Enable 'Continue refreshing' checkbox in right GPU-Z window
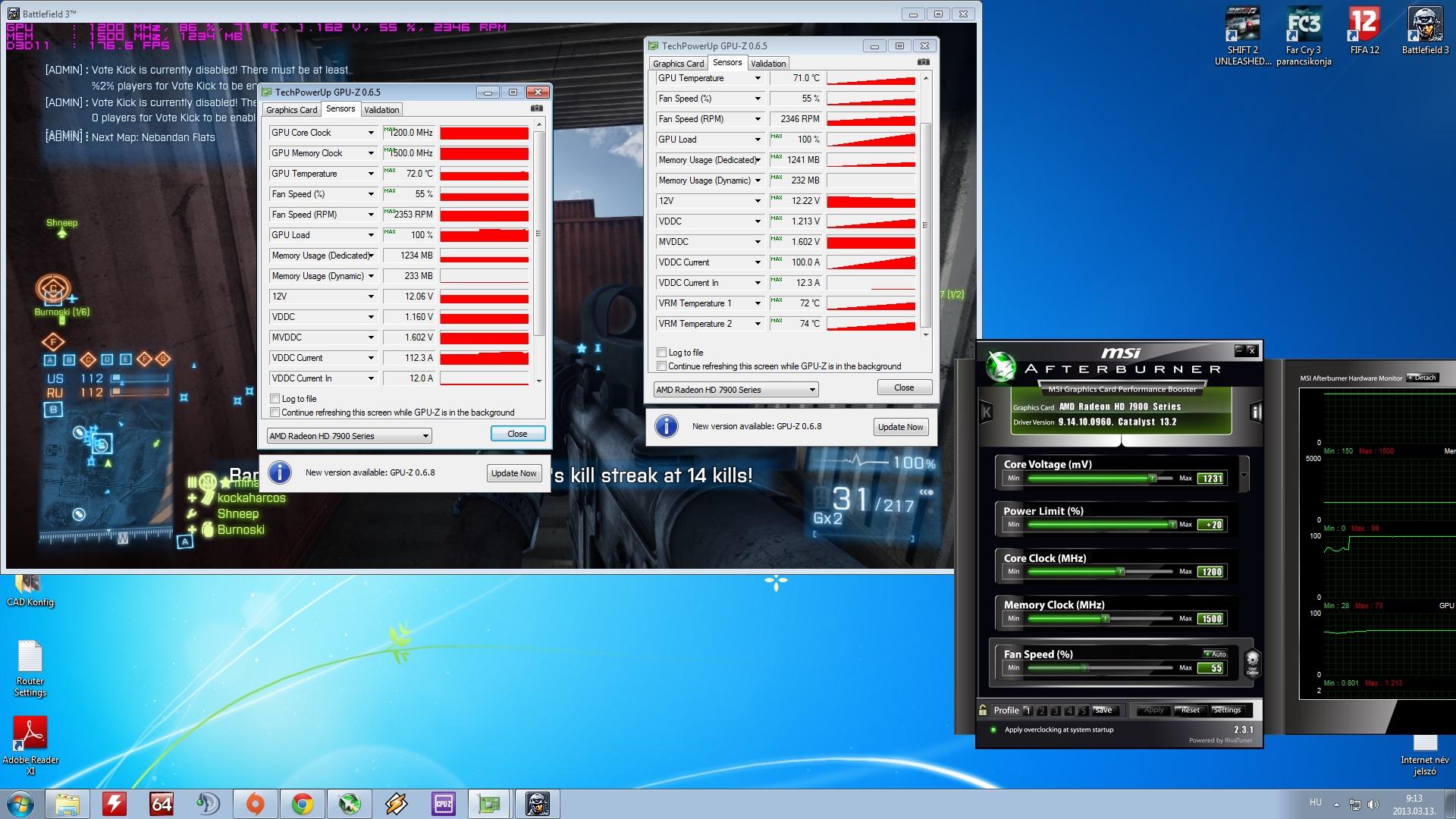 pos(662,366)
